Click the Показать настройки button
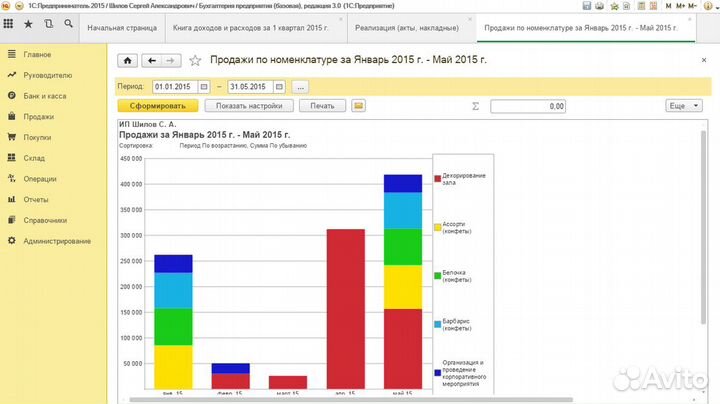The height and width of the screenshot is (404, 720). (249, 105)
